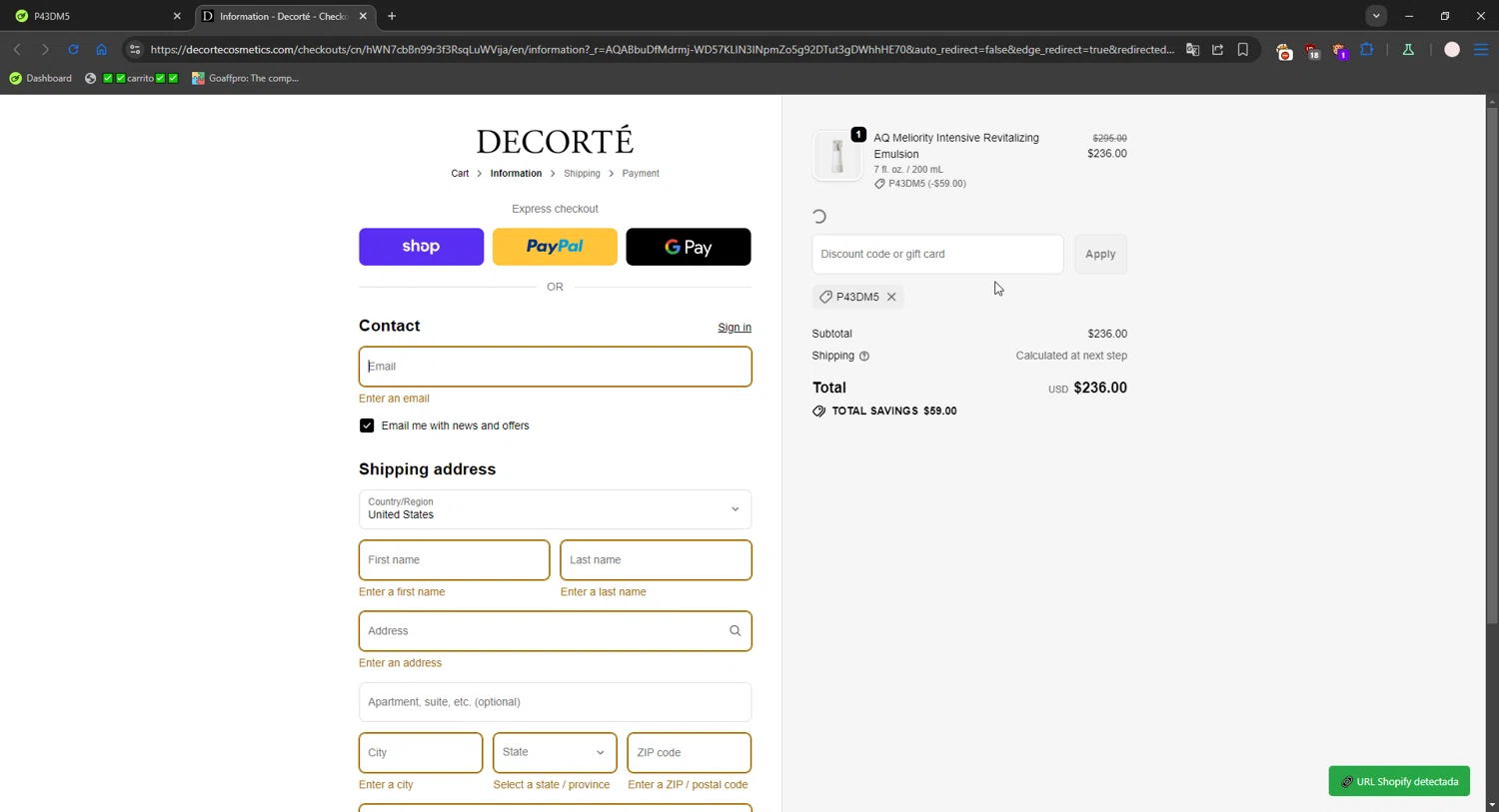Click the ZIP code field

(689, 753)
